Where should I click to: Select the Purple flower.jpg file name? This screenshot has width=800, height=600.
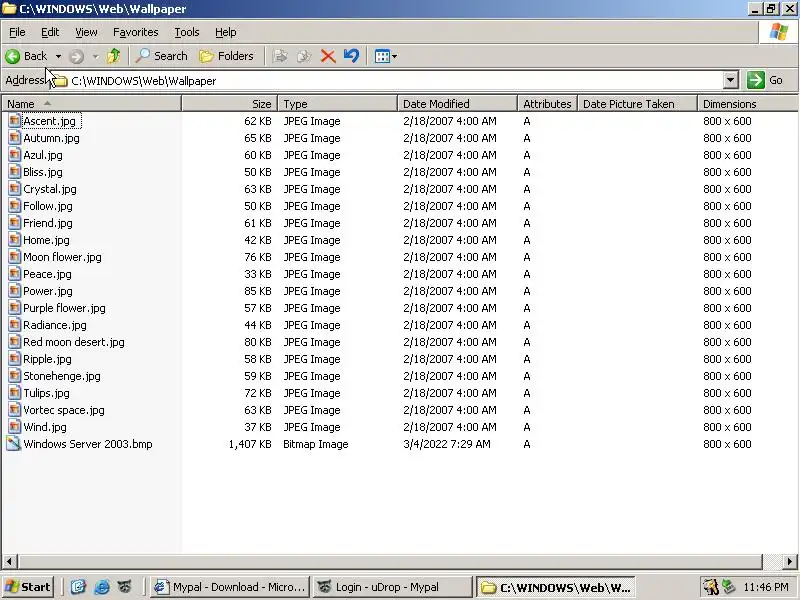pos(64,308)
